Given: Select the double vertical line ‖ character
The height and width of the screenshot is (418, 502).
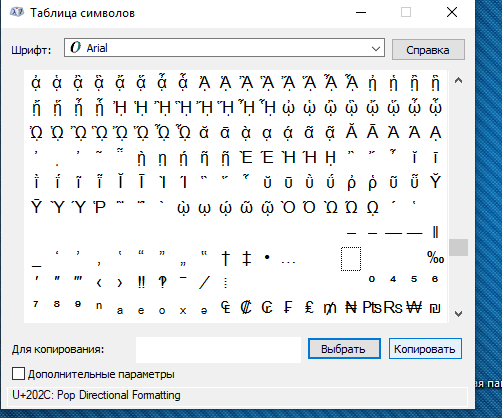Looking at the screenshot, I should 435,232.
